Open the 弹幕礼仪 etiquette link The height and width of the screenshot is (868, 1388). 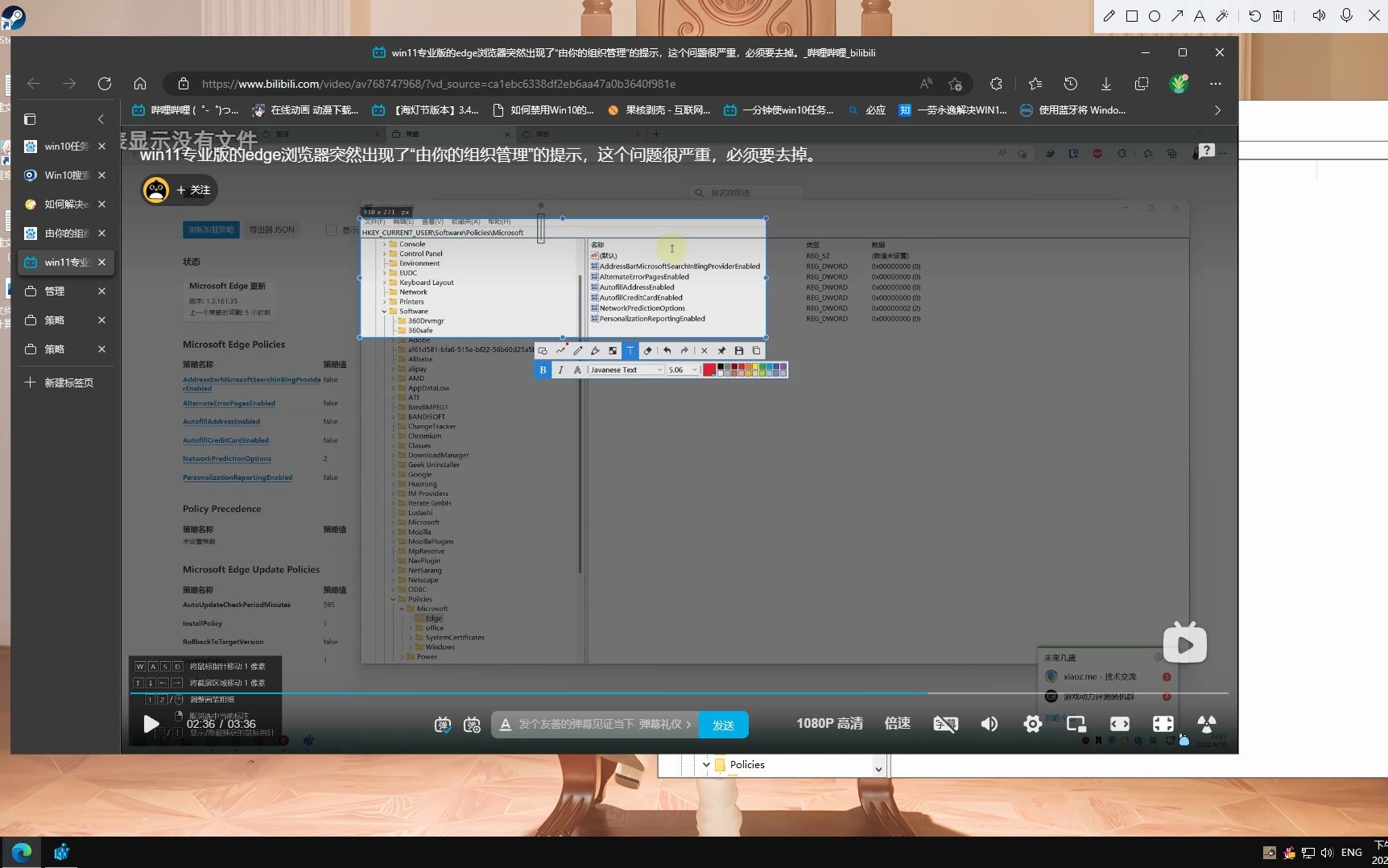(665, 725)
